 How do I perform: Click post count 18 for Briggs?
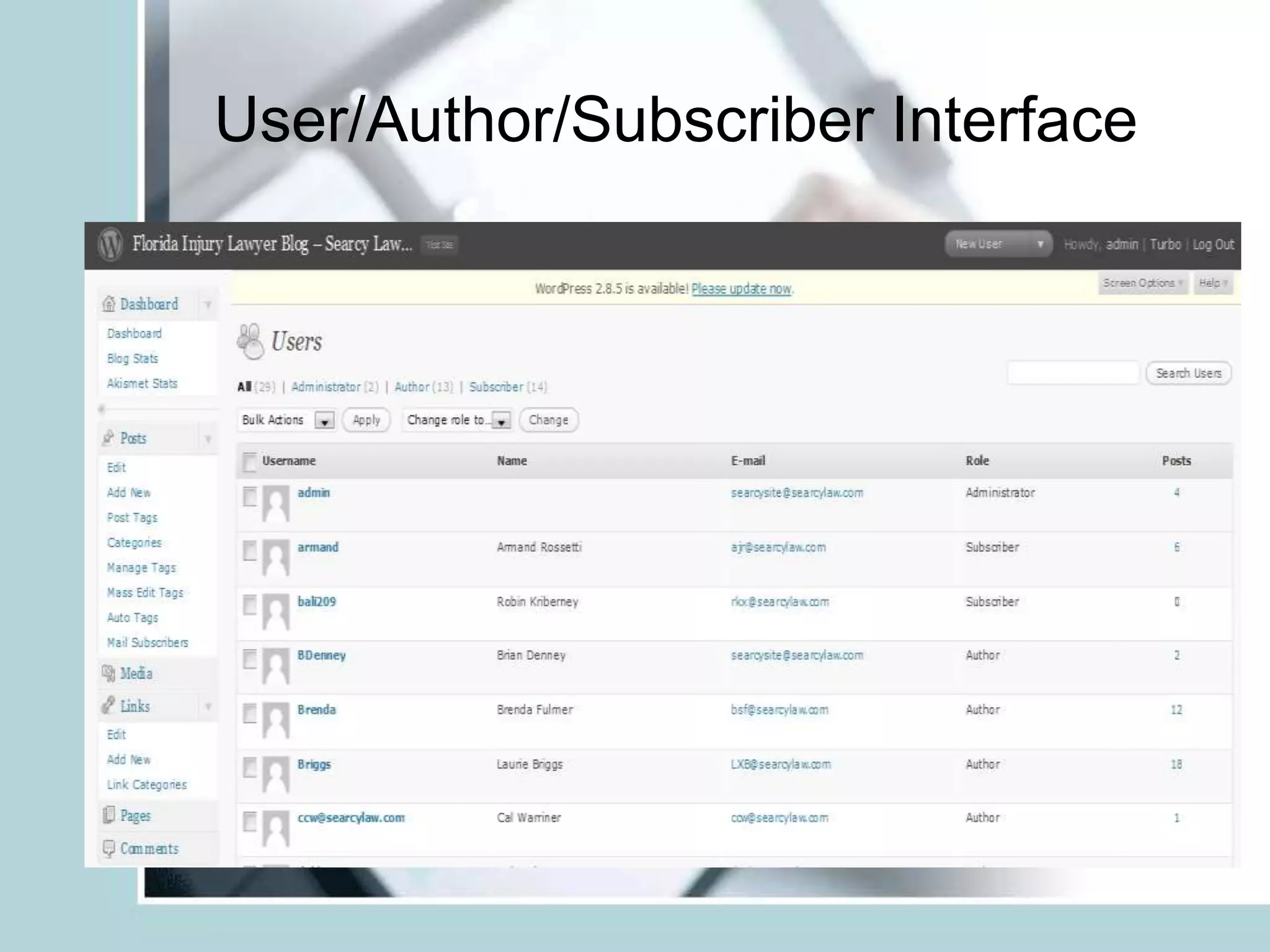[x=1176, y=764]
